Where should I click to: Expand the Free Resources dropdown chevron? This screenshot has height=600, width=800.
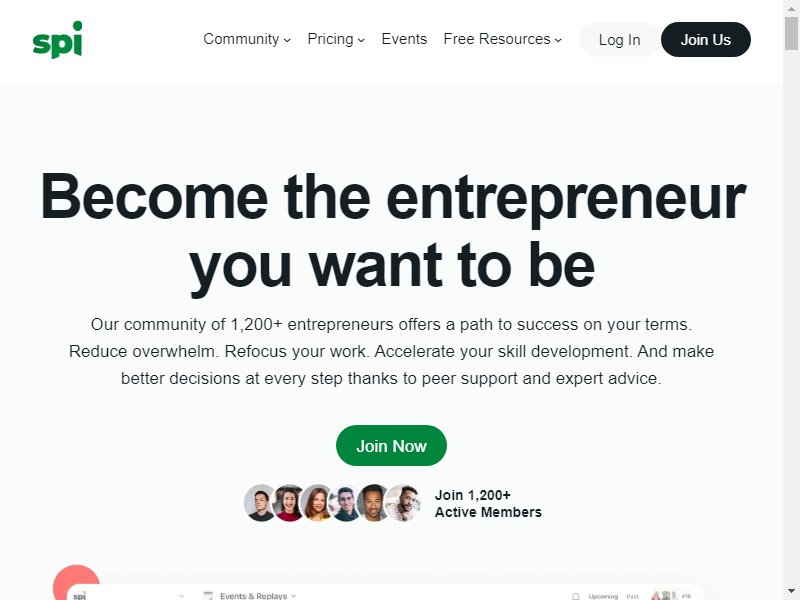[x=558, y=40]
